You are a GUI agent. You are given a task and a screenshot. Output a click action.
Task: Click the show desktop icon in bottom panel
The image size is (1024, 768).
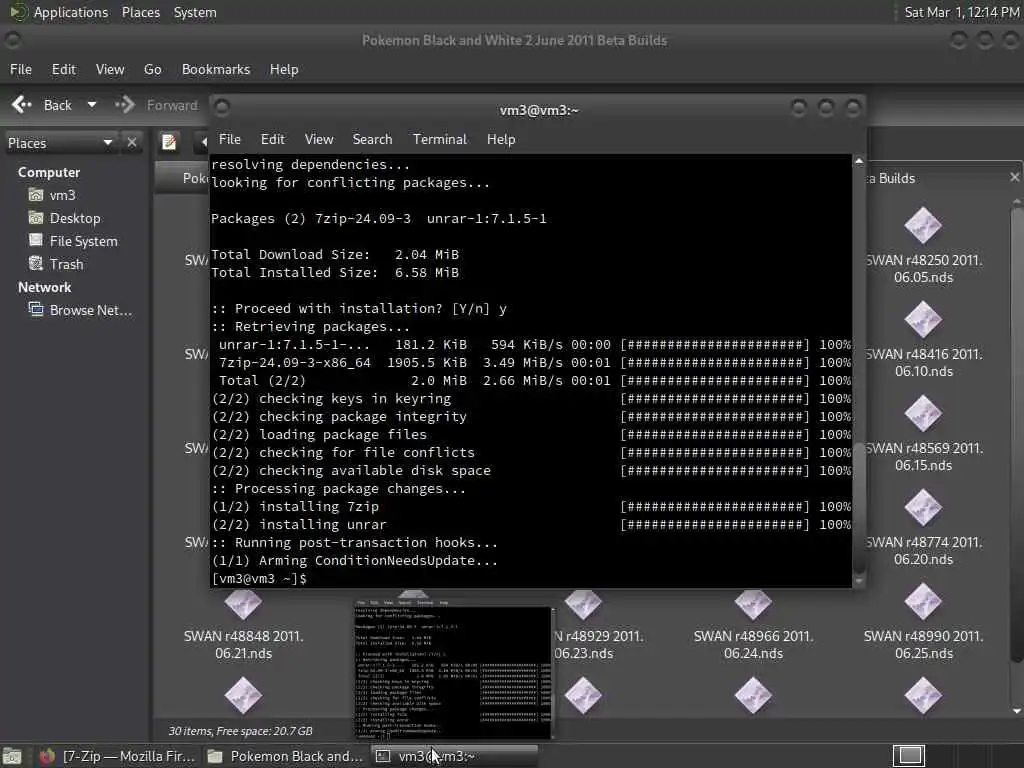coord(12,756)
